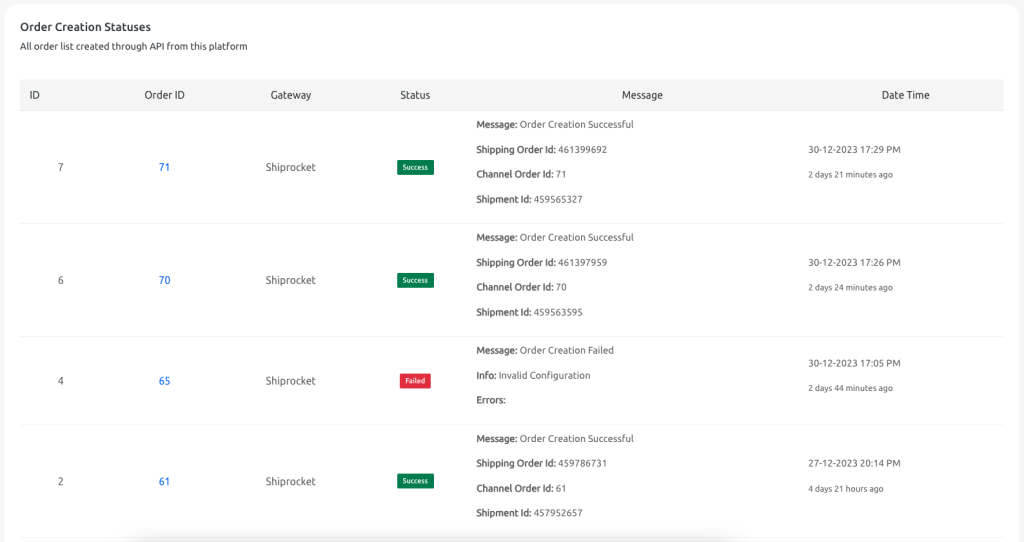Select the Gateway column header

click(291, 95)
